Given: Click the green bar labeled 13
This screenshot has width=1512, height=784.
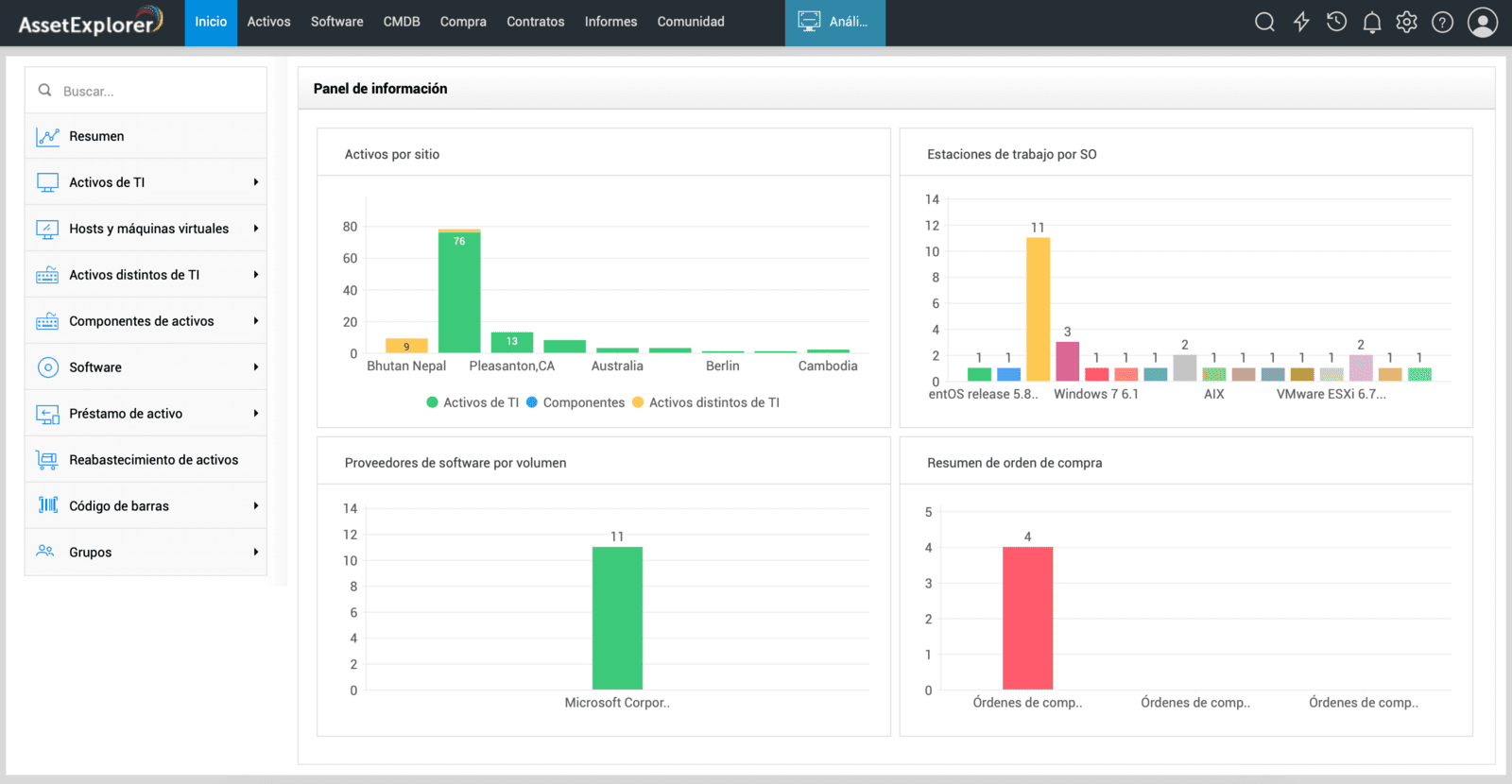Looking at the screenshot, I should 512,342.
